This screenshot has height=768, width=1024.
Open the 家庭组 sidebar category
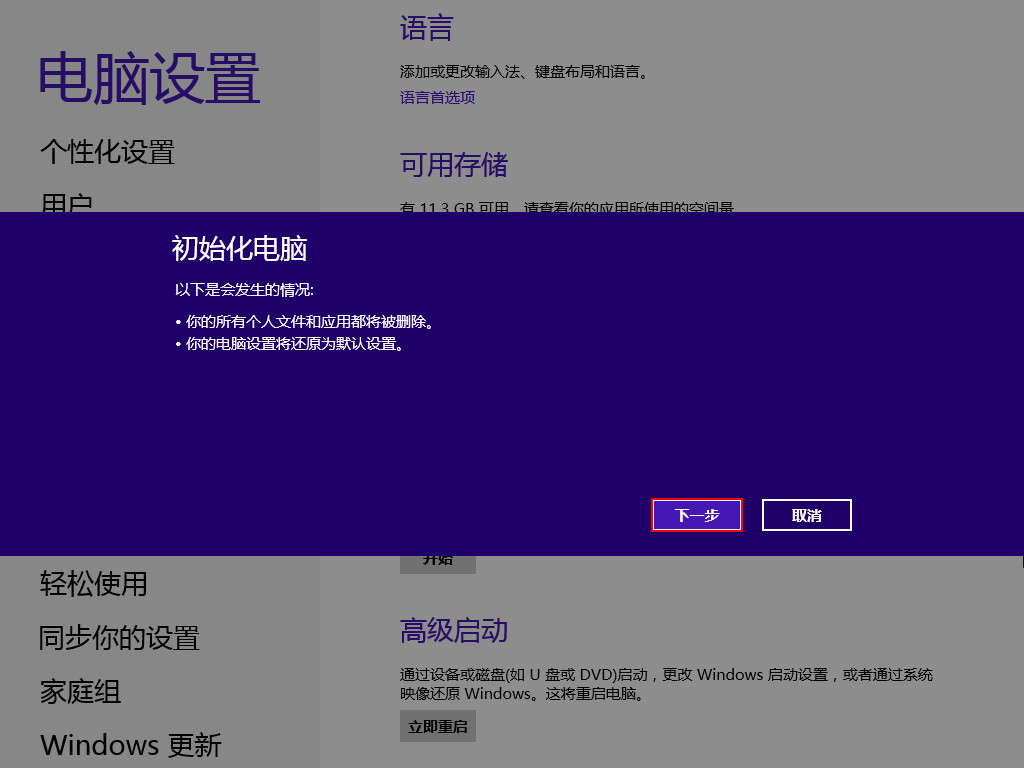pos(80,691)
